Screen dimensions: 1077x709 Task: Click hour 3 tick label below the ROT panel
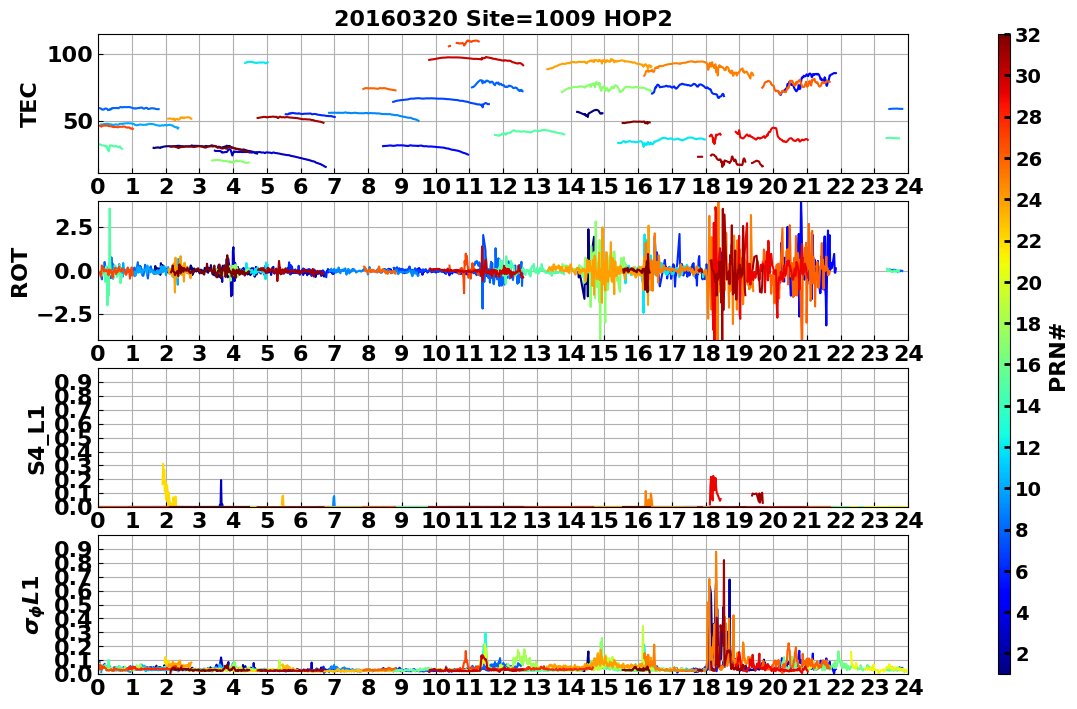click(200, 353)
